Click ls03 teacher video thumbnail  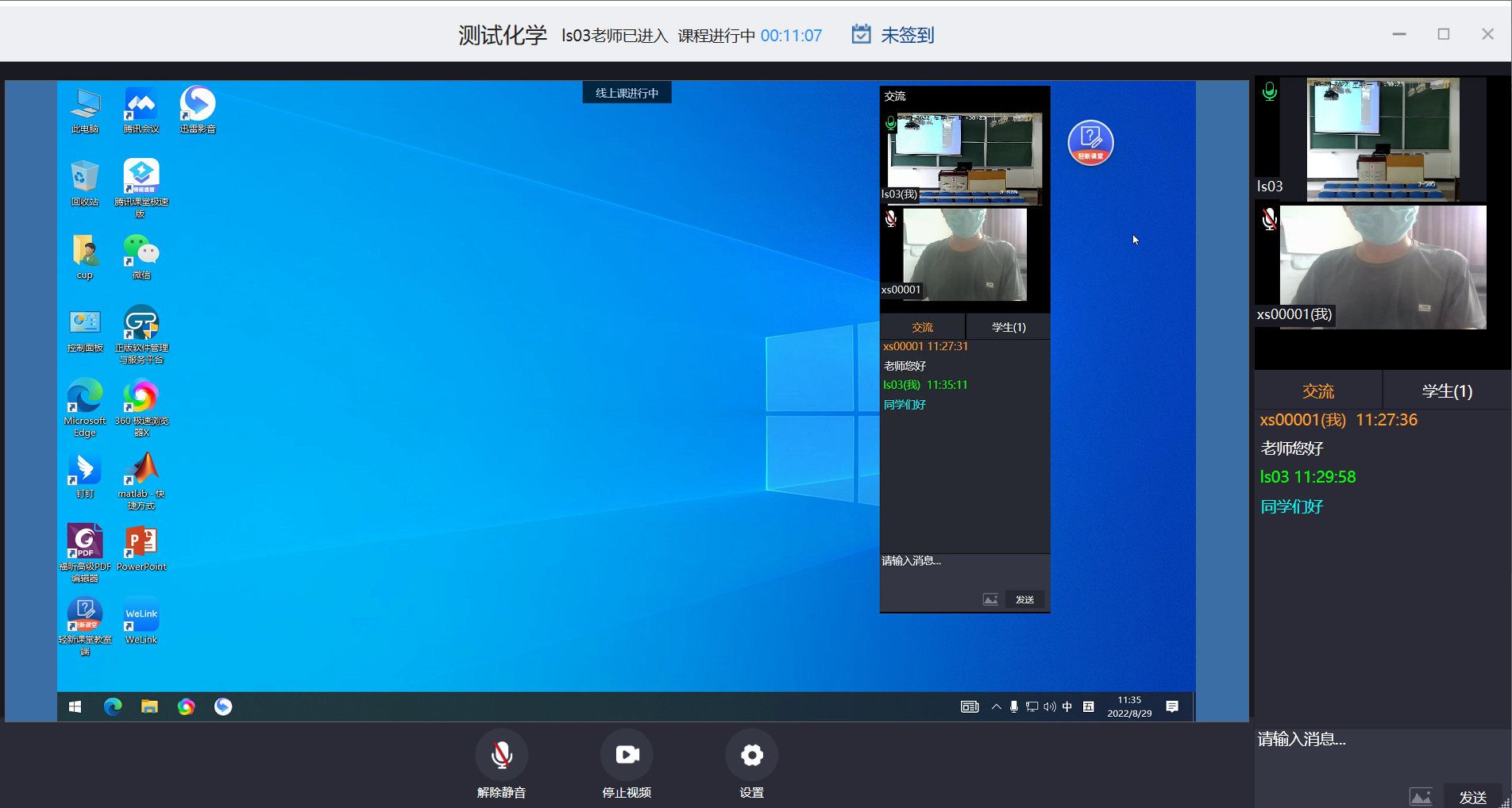click(x=1383, y=139)
